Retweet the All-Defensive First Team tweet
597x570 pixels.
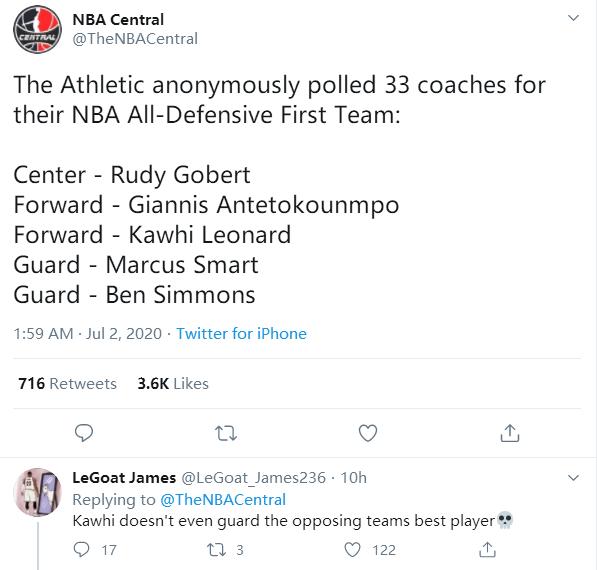(x=226, y=433)
